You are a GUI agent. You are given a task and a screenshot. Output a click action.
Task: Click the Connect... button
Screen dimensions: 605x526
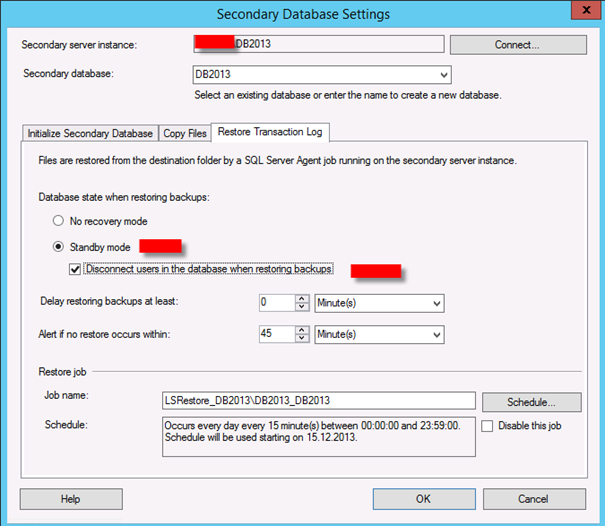point(515,45)
